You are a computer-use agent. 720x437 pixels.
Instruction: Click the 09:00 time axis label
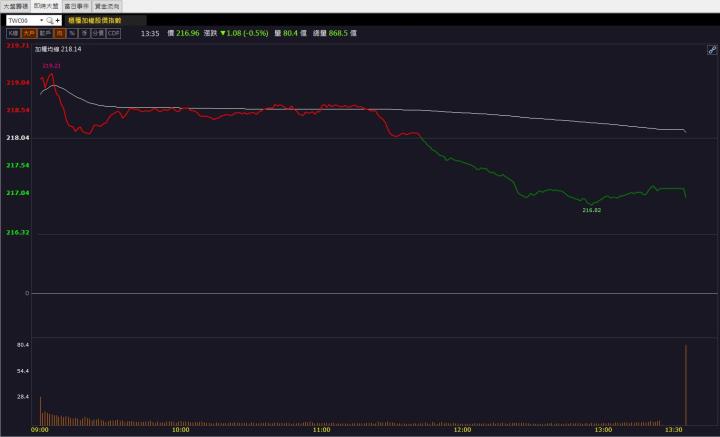coord(40,430)
